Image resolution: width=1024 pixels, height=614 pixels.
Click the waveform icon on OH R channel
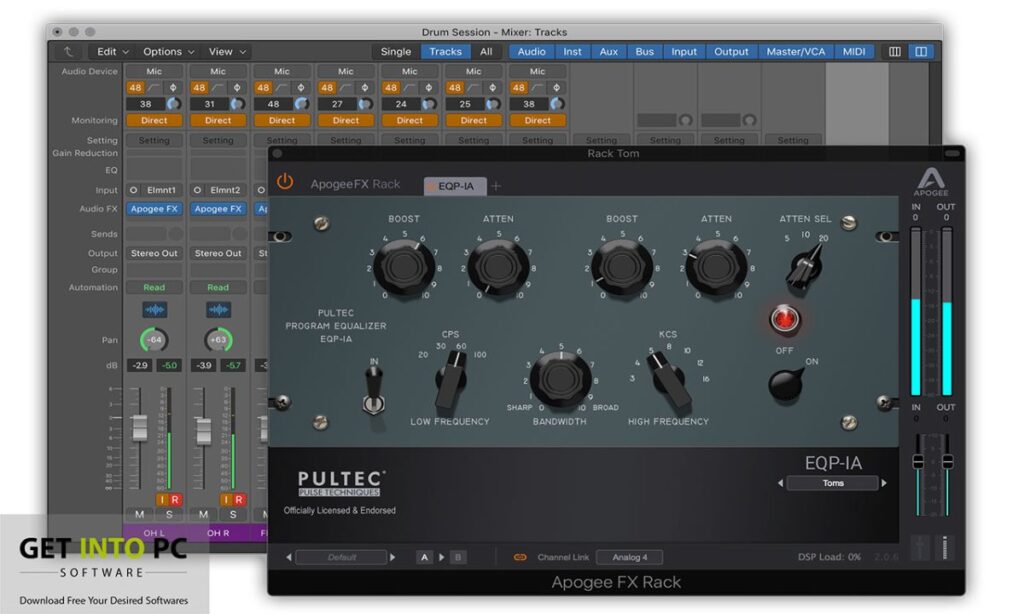tap(219, 310)
